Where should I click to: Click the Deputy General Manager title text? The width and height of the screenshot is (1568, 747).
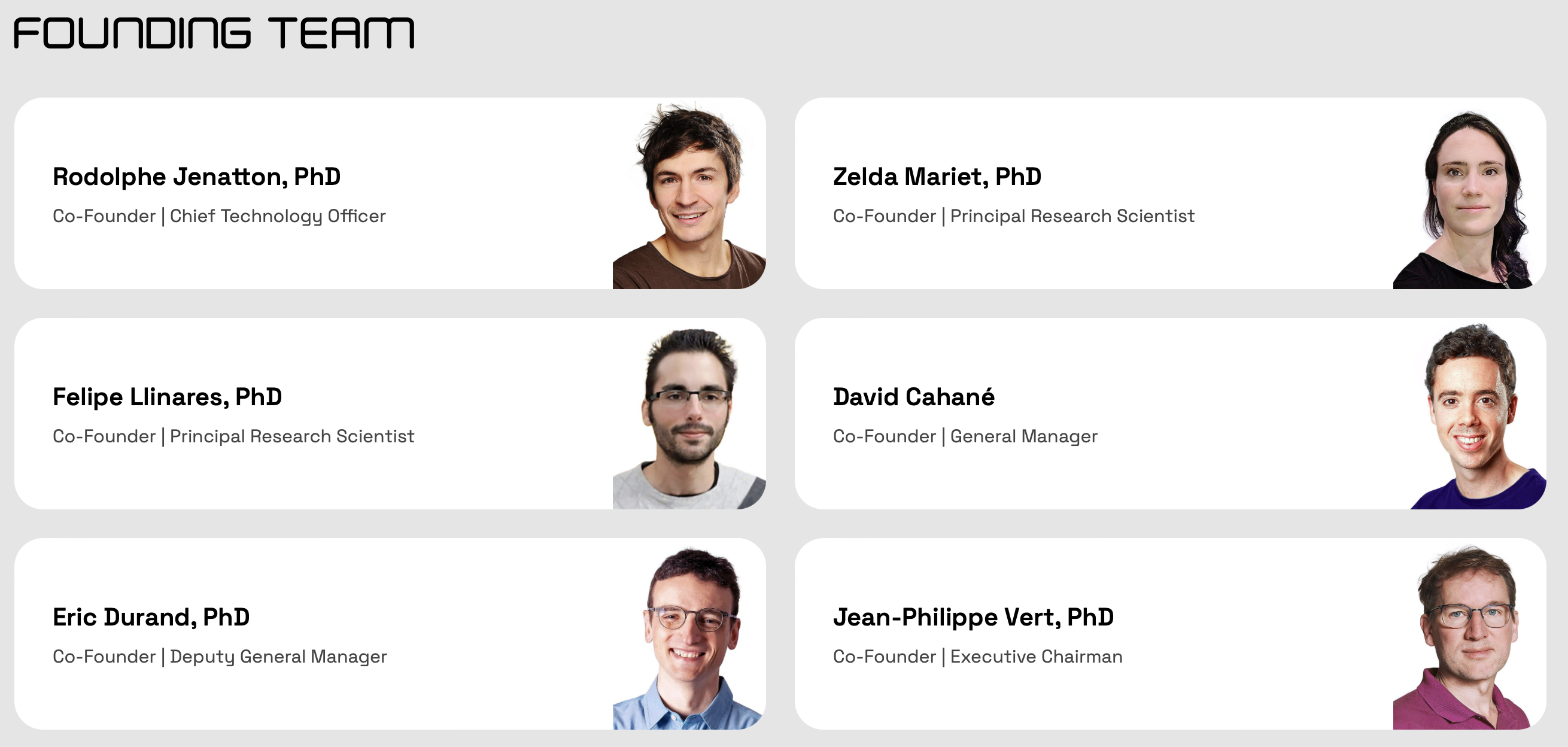[x=278, y=657]
